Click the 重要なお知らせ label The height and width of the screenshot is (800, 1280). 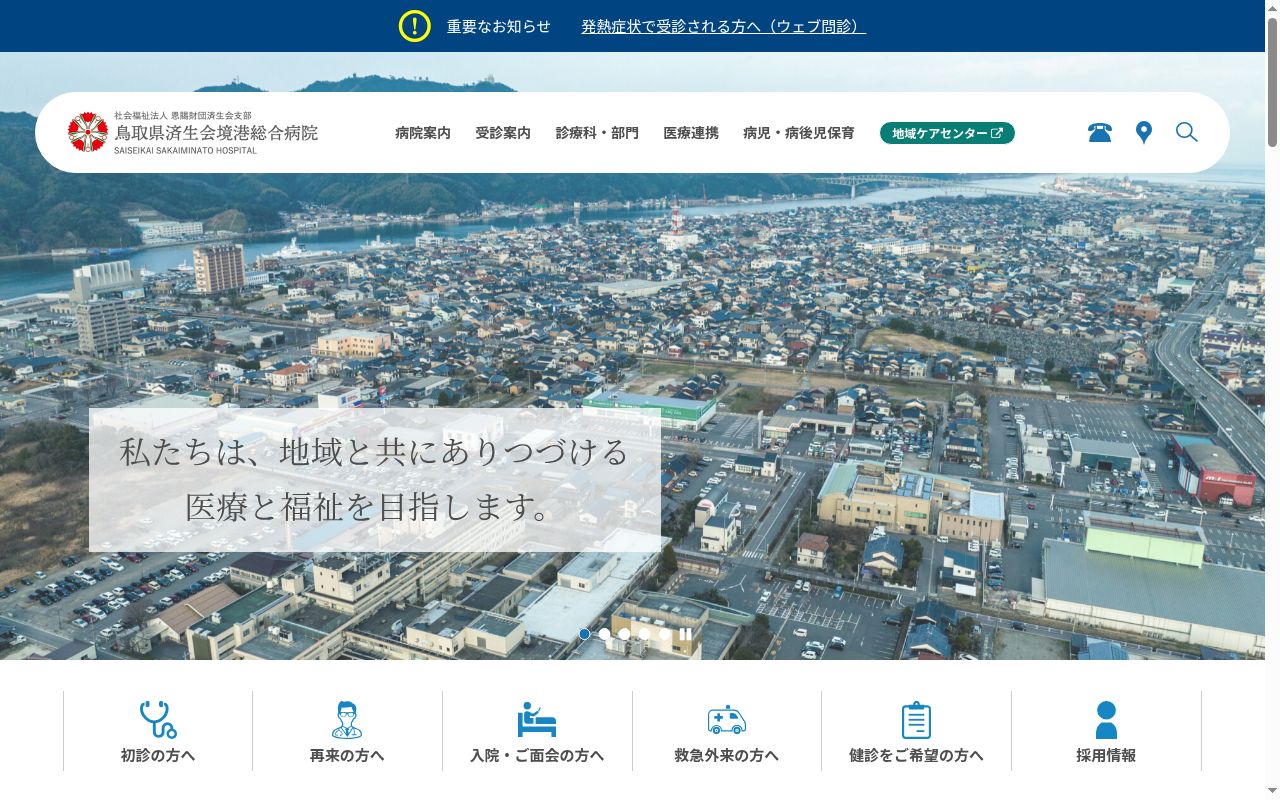499,27
